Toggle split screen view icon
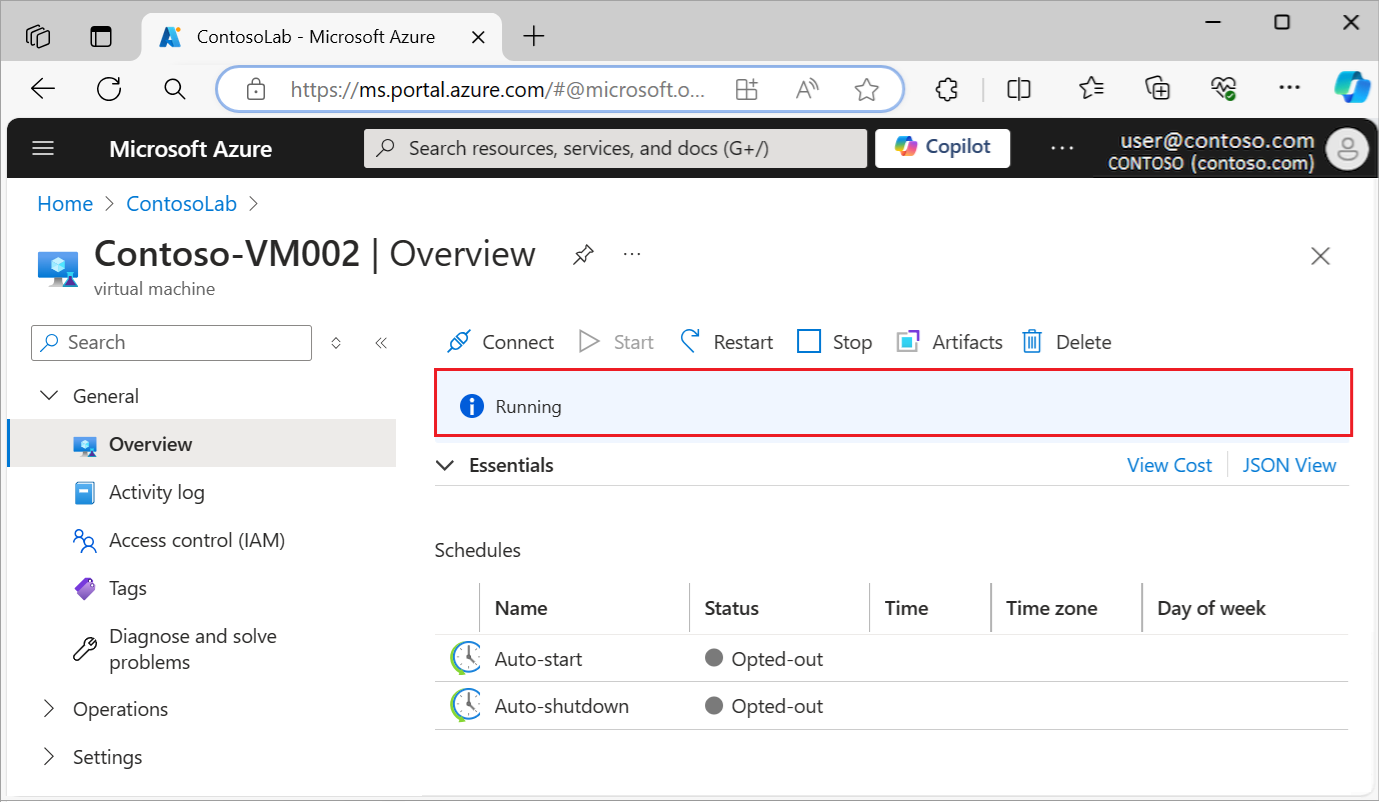 [x=1019, y=89]
